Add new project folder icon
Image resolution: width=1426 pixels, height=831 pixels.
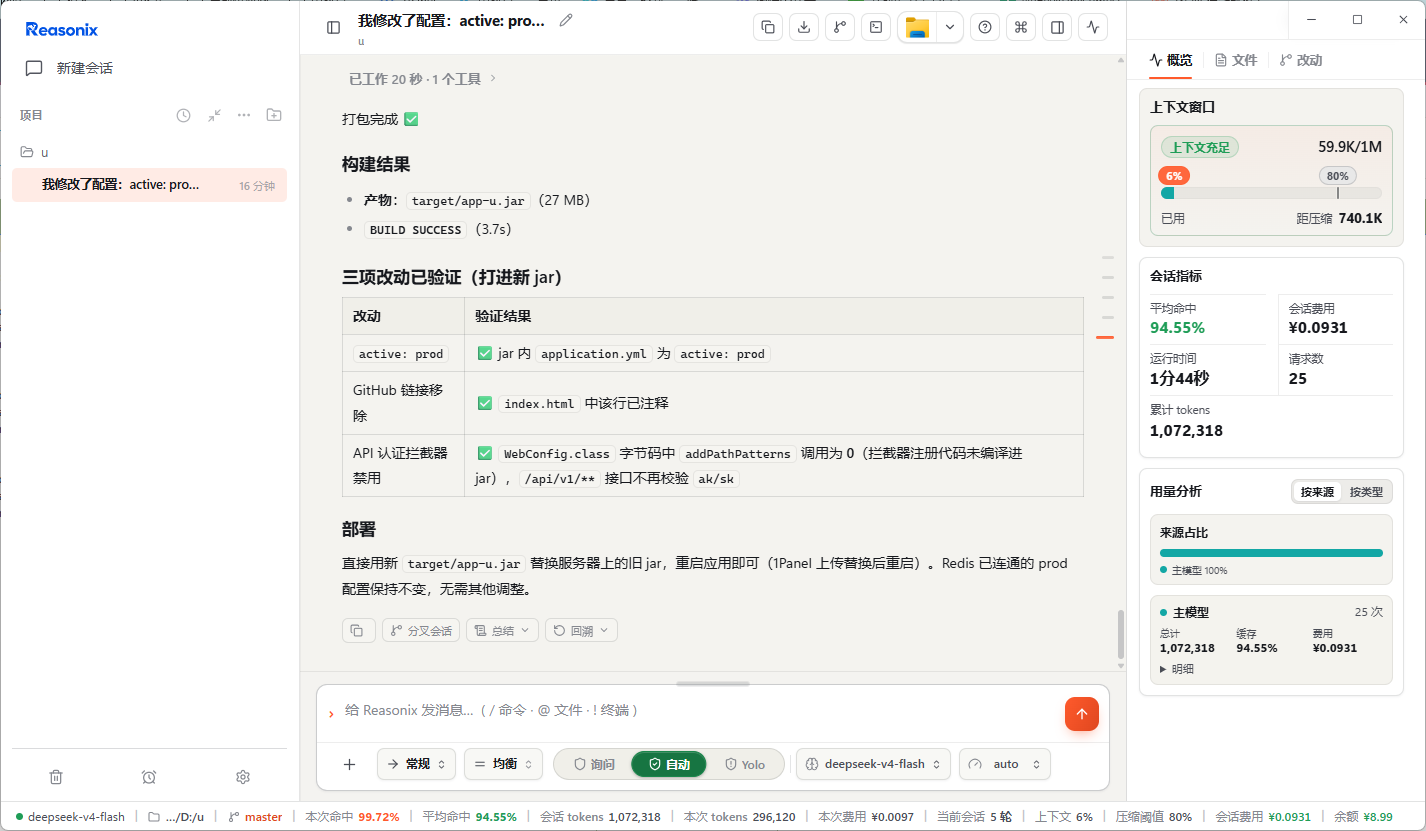pyautogui.click(x=274, y=115)
